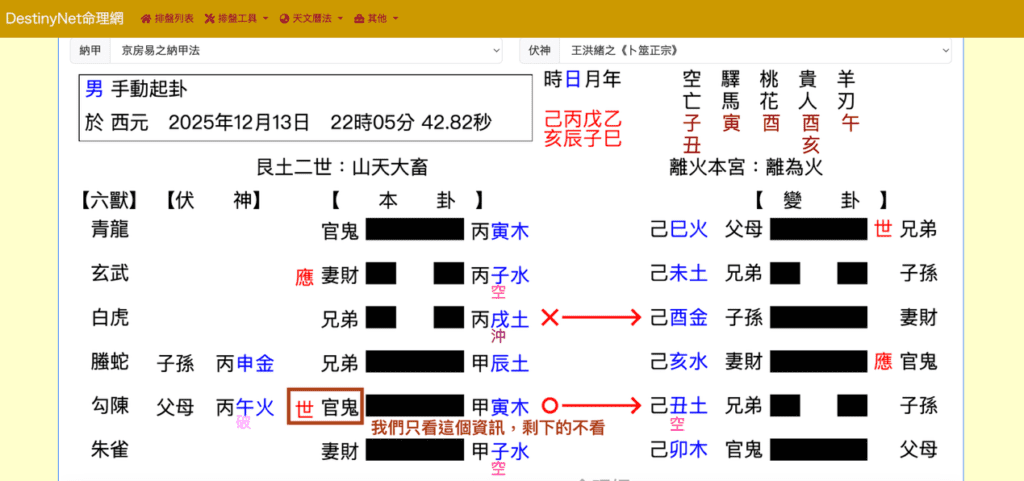Click the wrench icon beside 排盤工具
This screenshot has height=481, width=1024.
pos(209,19)
